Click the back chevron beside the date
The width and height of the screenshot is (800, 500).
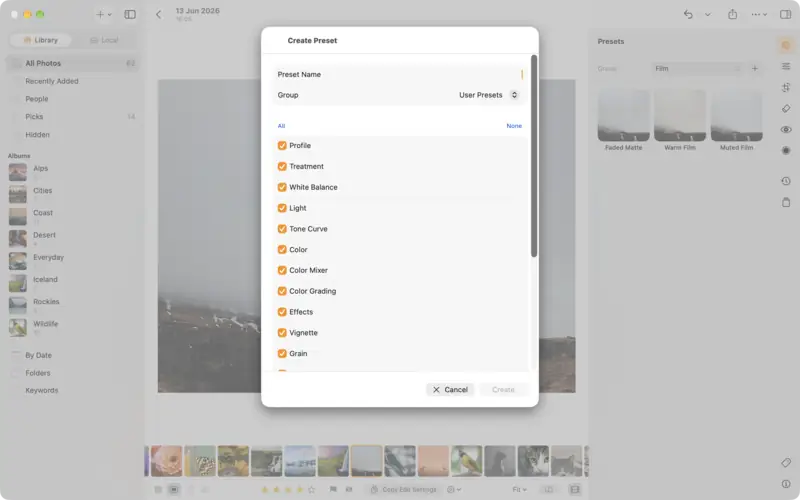pyautogui.click(x=159, y=14)
